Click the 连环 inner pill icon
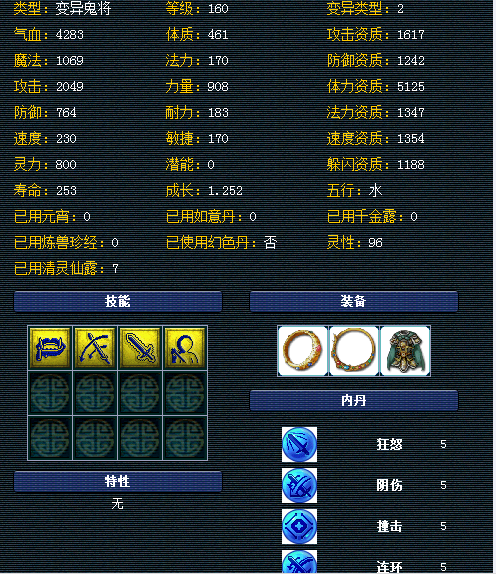 tap(299, 562)
